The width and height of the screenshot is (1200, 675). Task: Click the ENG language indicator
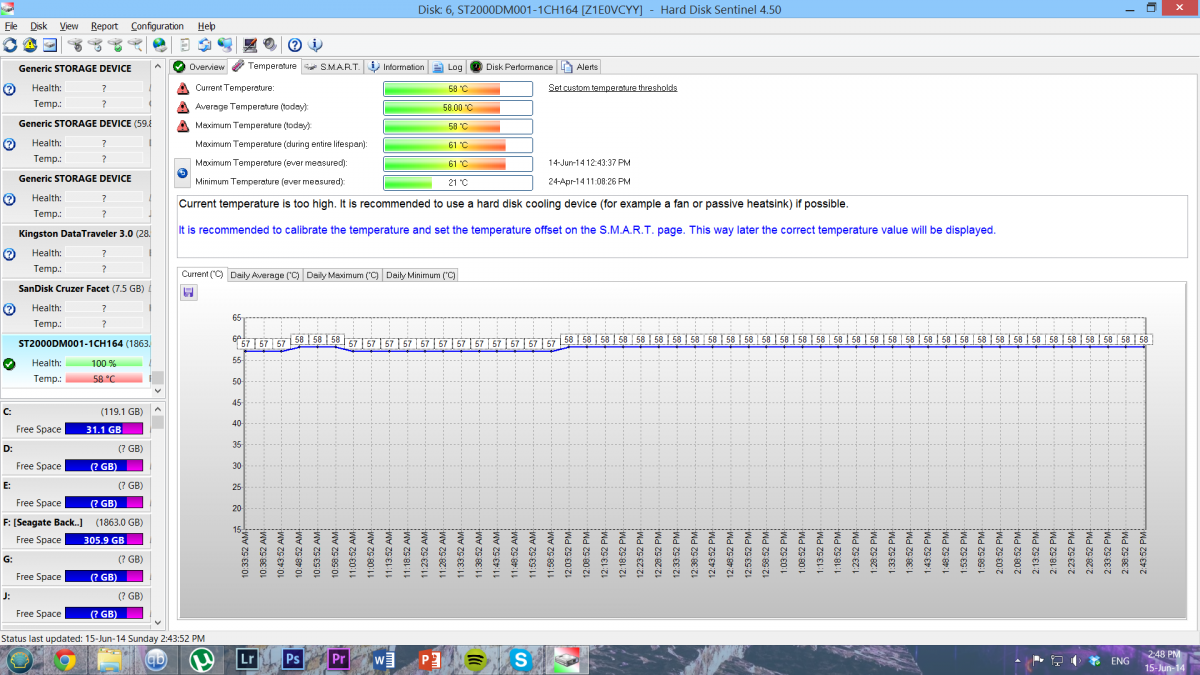click(1121, 661)
